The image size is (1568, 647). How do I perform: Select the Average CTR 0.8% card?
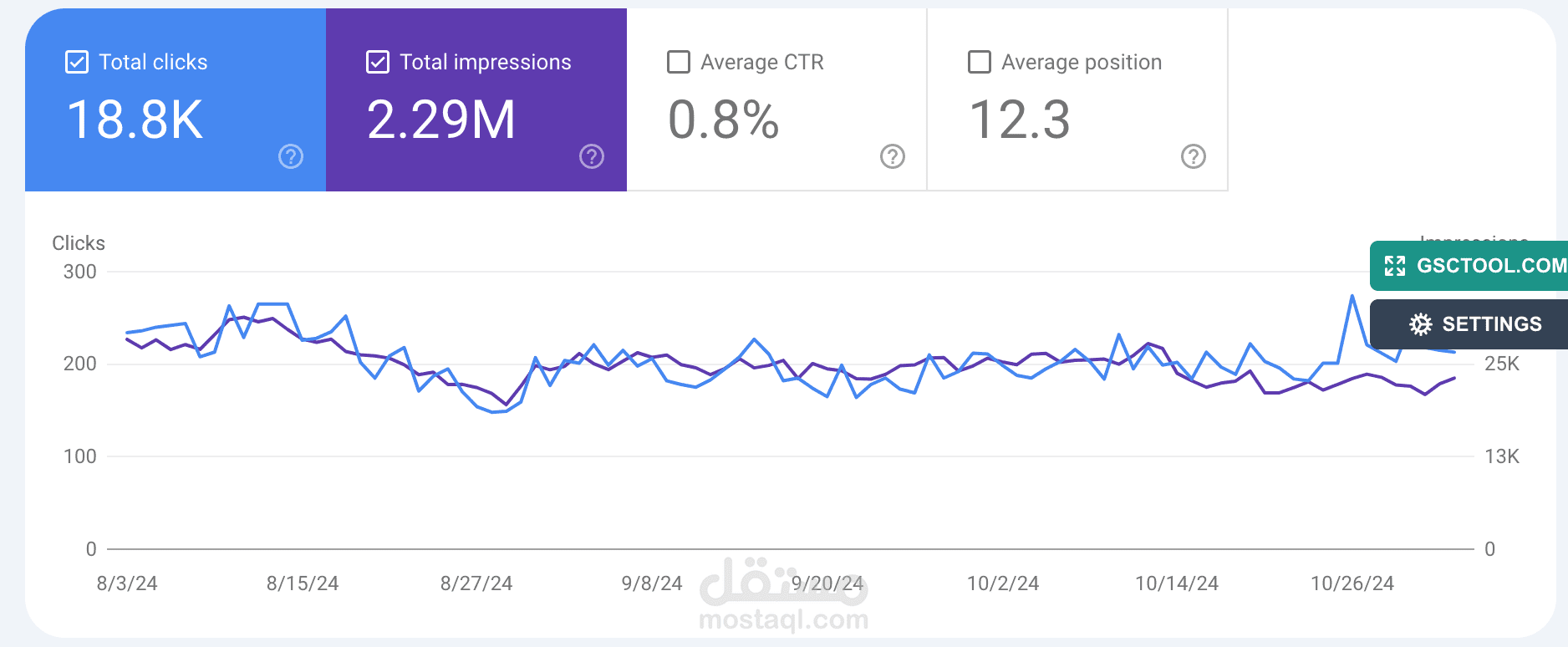click(777, 100)
